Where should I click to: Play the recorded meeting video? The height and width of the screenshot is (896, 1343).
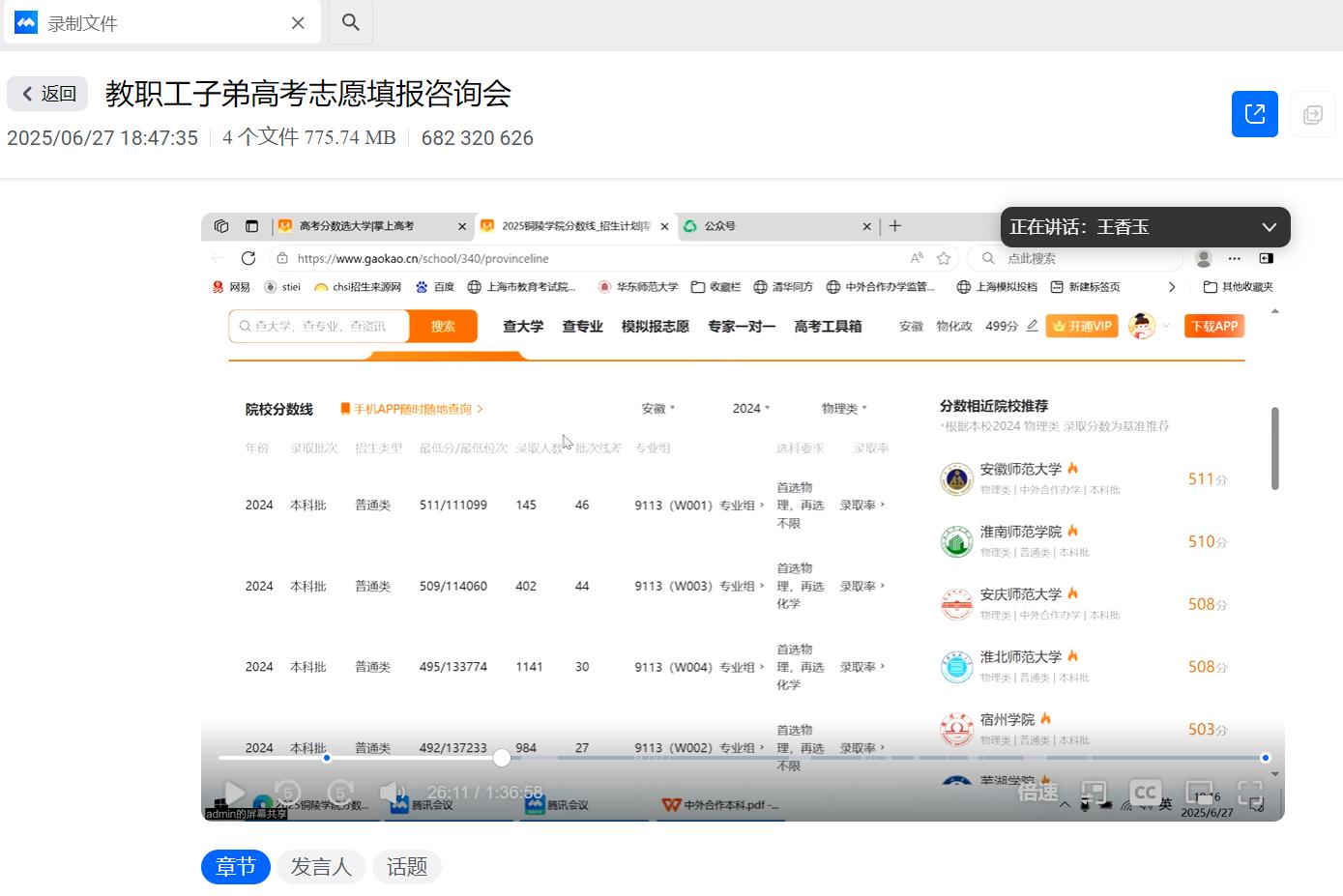(234, 794)
